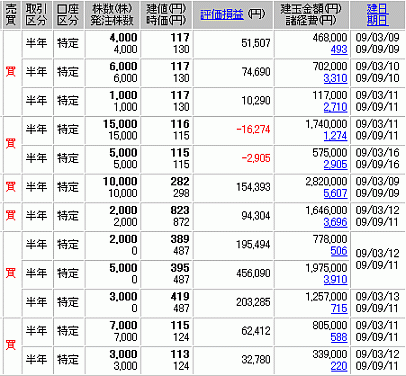Sort by the 評価損益 column header link
406x376 pixels.
(222, 14)
